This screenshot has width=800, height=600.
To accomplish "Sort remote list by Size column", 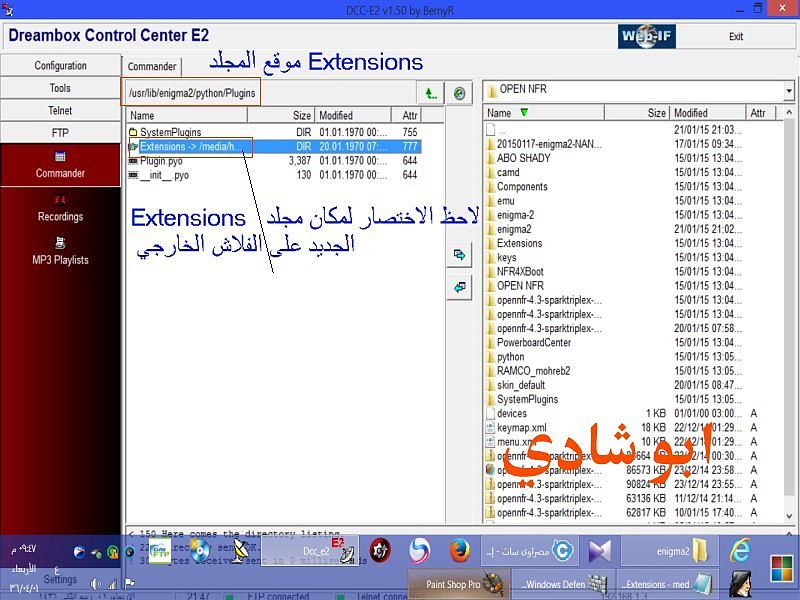I will 281,115.
